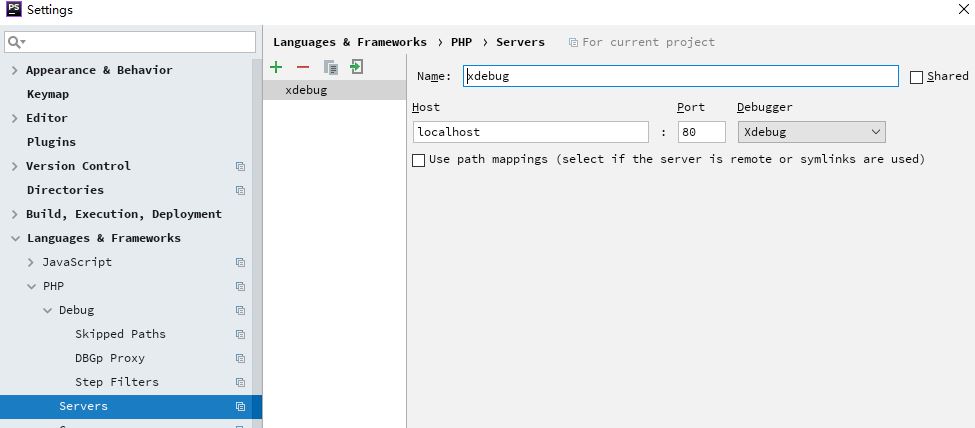Image resolution: width=975 pixels, height=428 pixels.
Task: Expand the JavaScript tree node
Action: (x=31, y=262)
